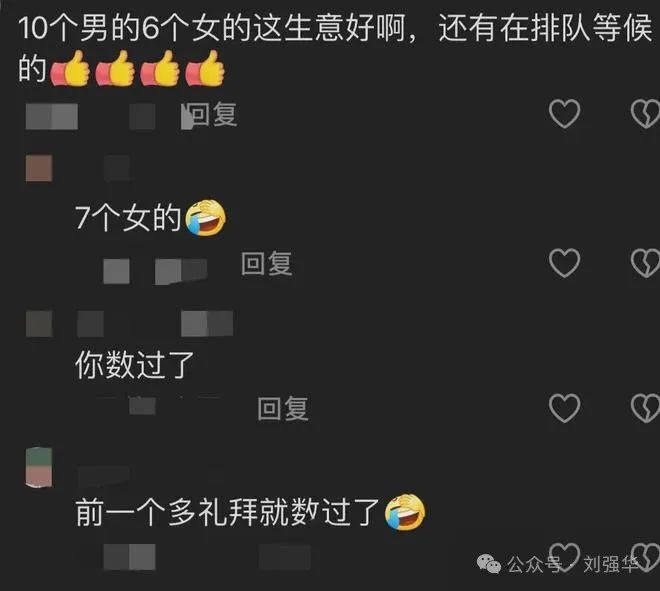This screenshot has width=660, height=591.
Task: Dislike the first comment with broken heart
Action: pyautogui.click(x=645, y=114)
